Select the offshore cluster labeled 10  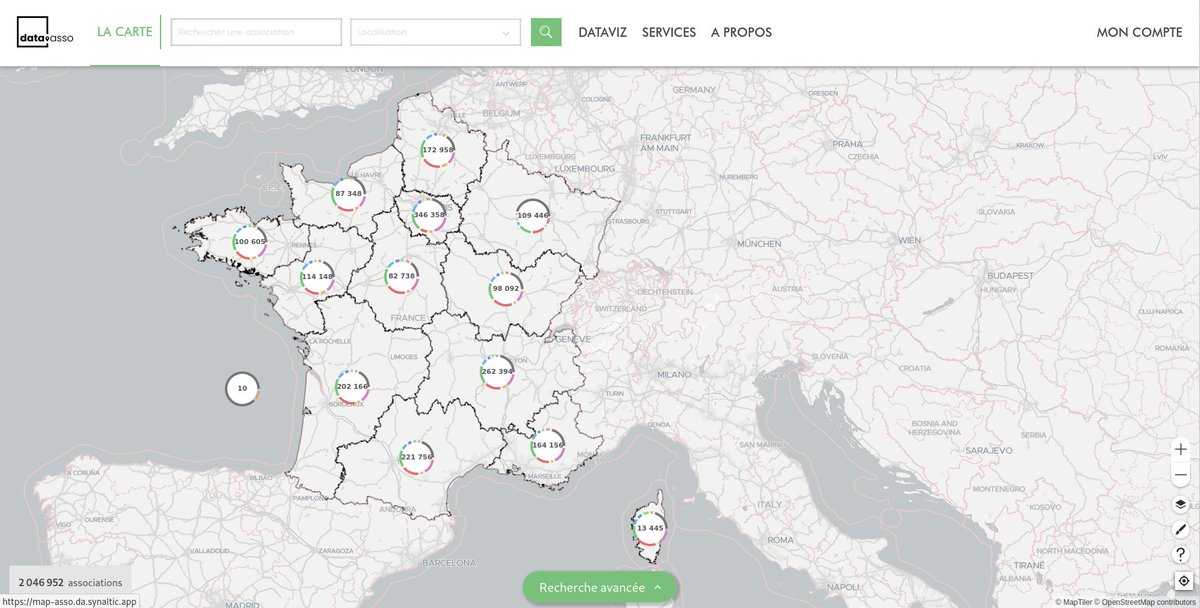tap(242, 389)
